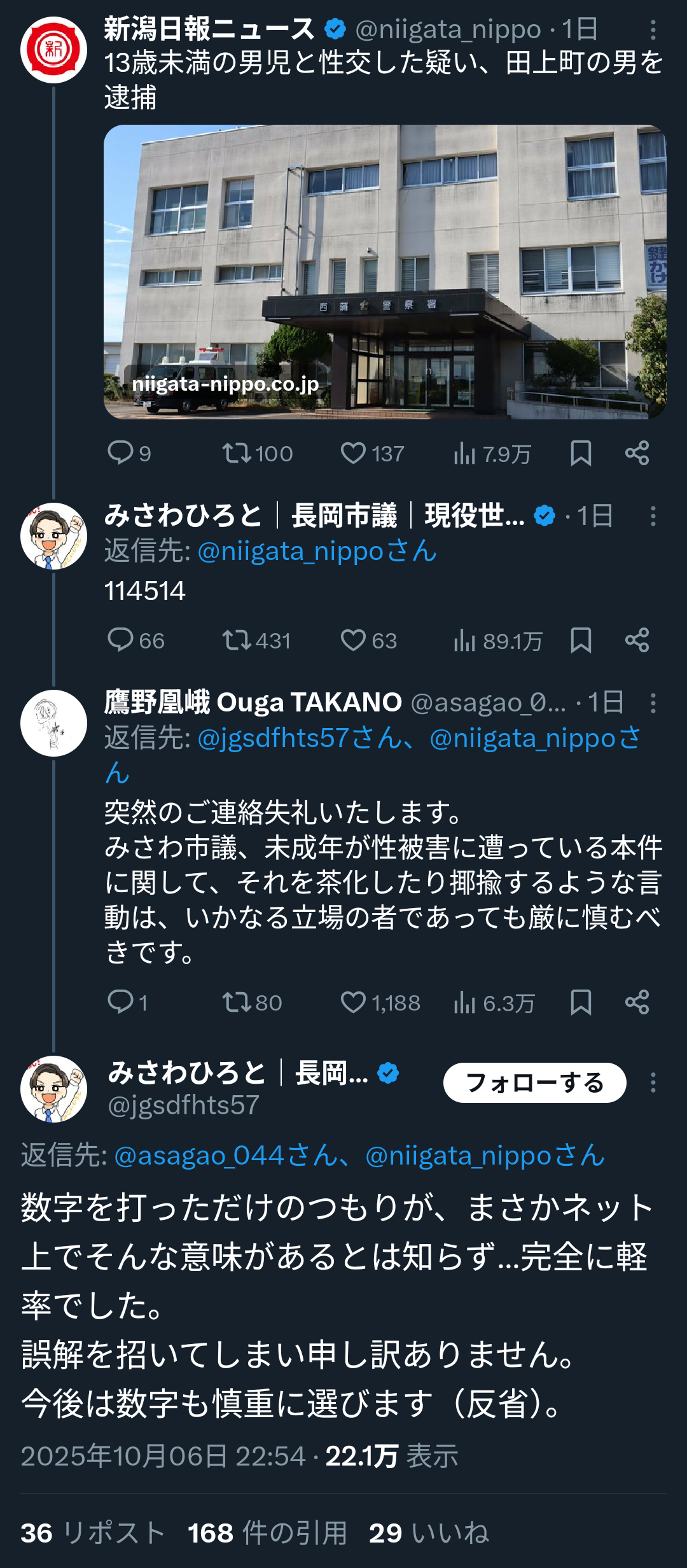
Task: View the 36 リポスト reposts list
Action: coord(93,1533)
